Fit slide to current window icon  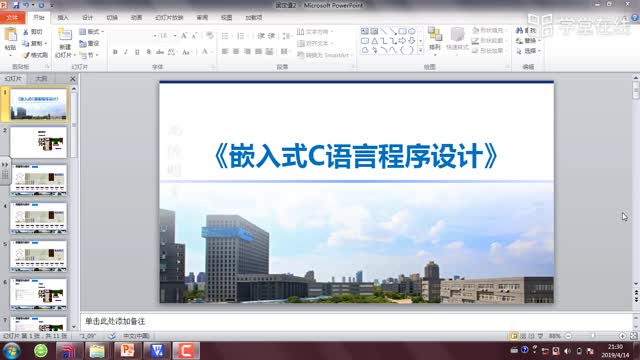[633, 336]
